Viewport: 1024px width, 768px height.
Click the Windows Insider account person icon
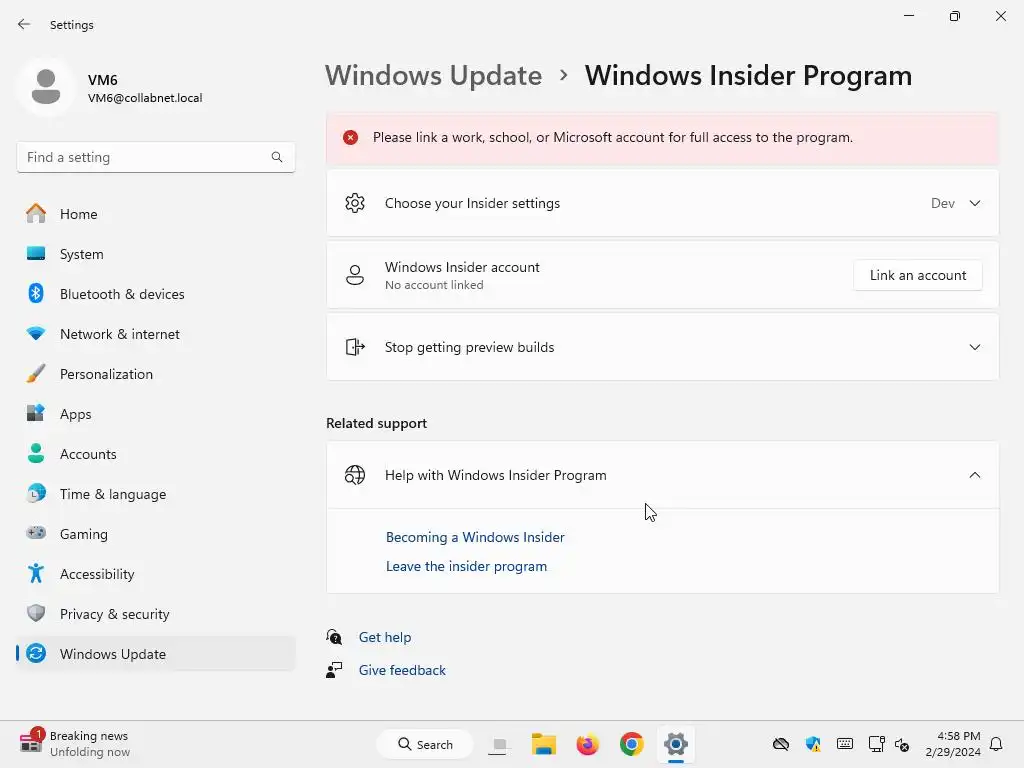pyautogui.click(x=355, y=275)
